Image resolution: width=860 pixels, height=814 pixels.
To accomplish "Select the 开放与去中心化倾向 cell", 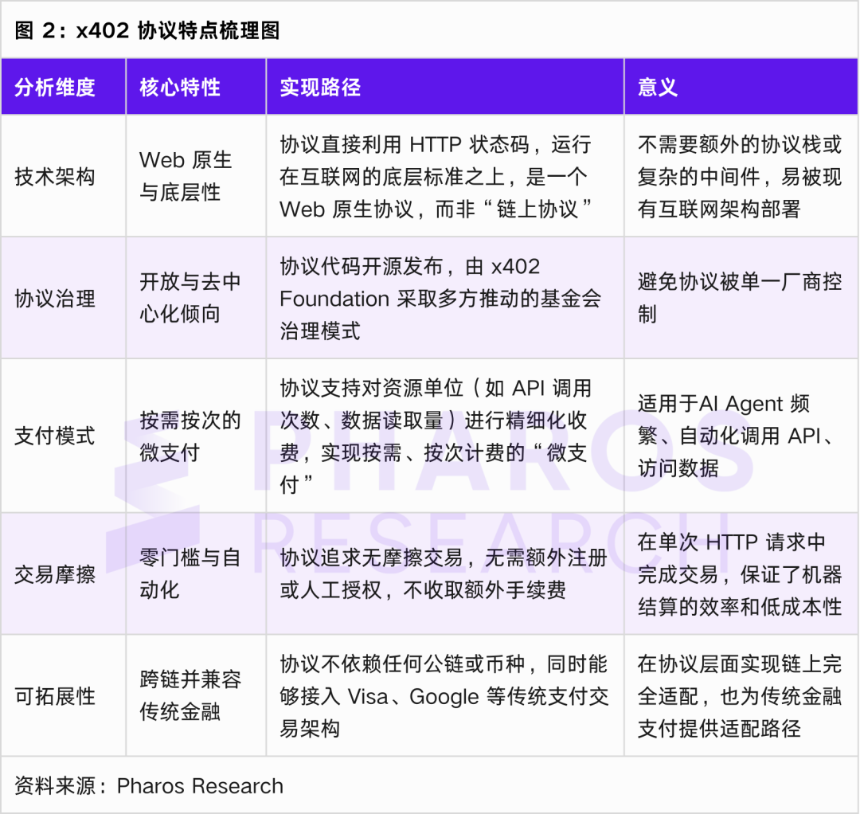I will (x=190, y=298).
